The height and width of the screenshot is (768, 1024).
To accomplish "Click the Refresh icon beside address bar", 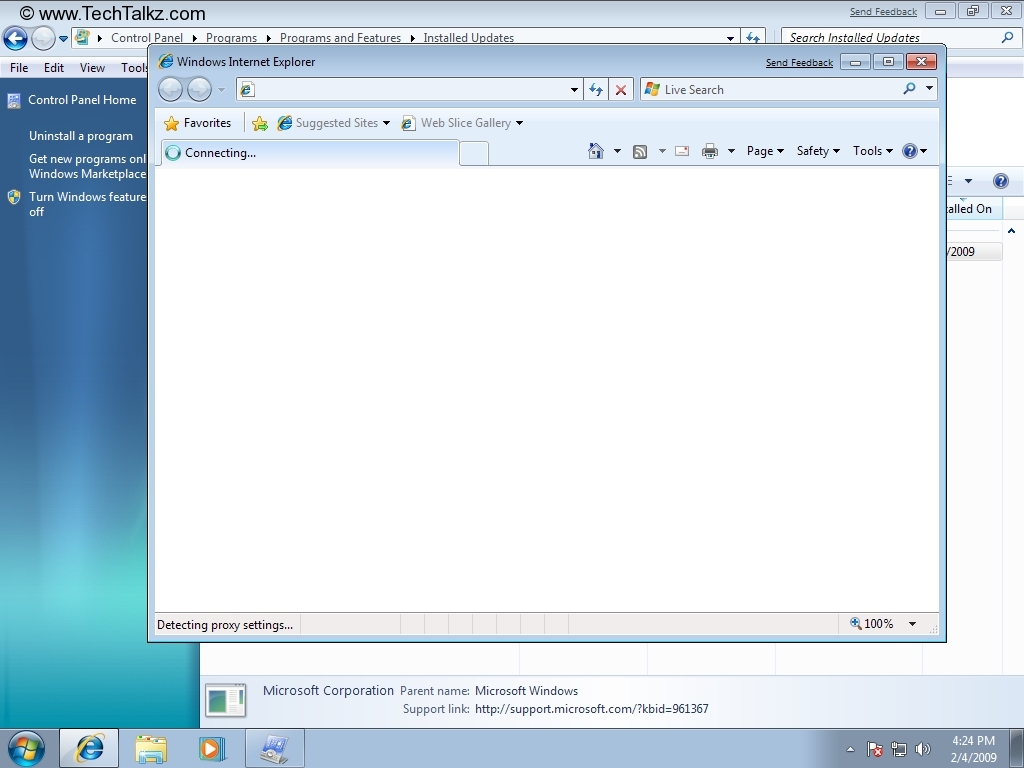I will pos(596,90).
